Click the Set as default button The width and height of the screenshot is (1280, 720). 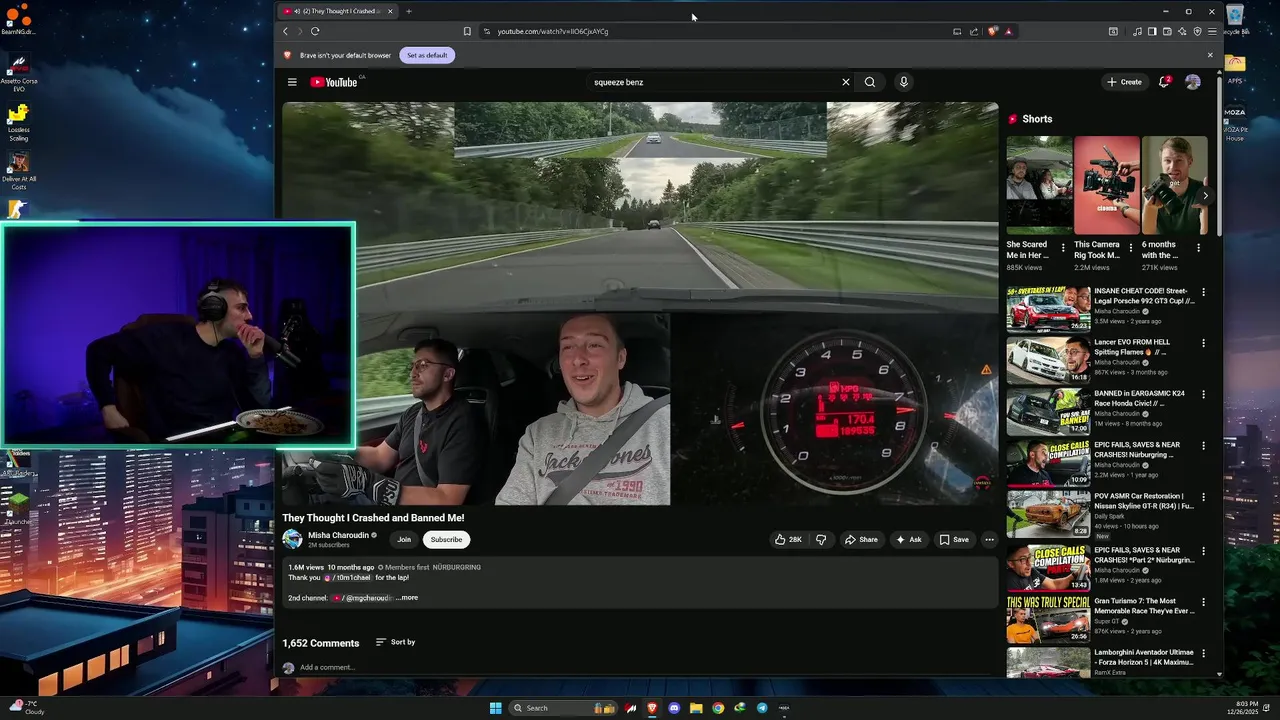click(x=427, y=55)
